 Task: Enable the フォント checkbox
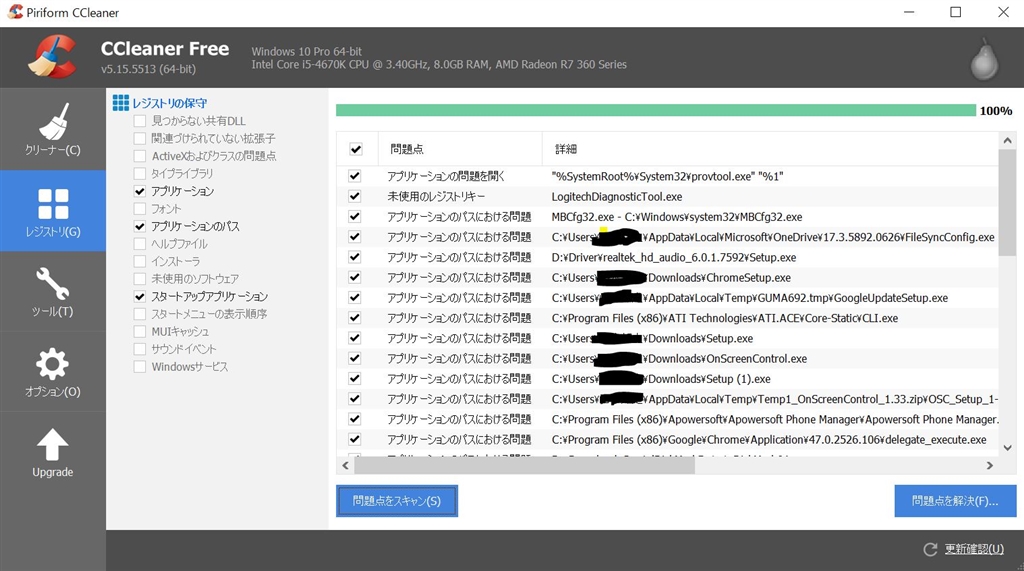[x=140, y=209]
